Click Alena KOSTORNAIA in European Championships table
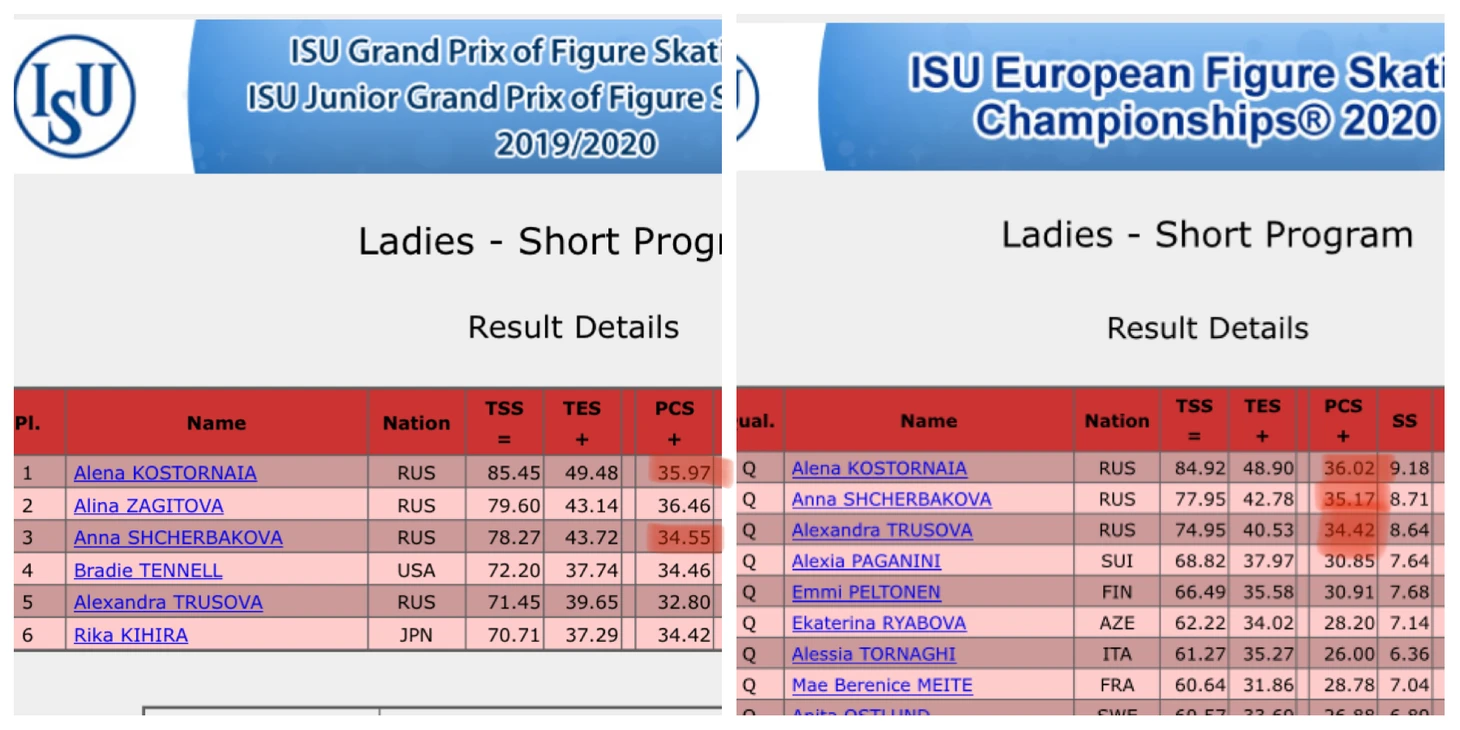 tap(879, 468)
